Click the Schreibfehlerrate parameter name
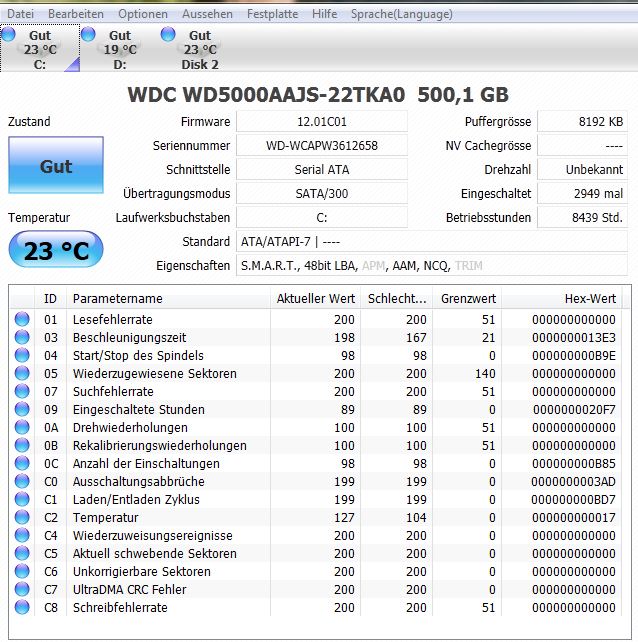 [120, 608]
